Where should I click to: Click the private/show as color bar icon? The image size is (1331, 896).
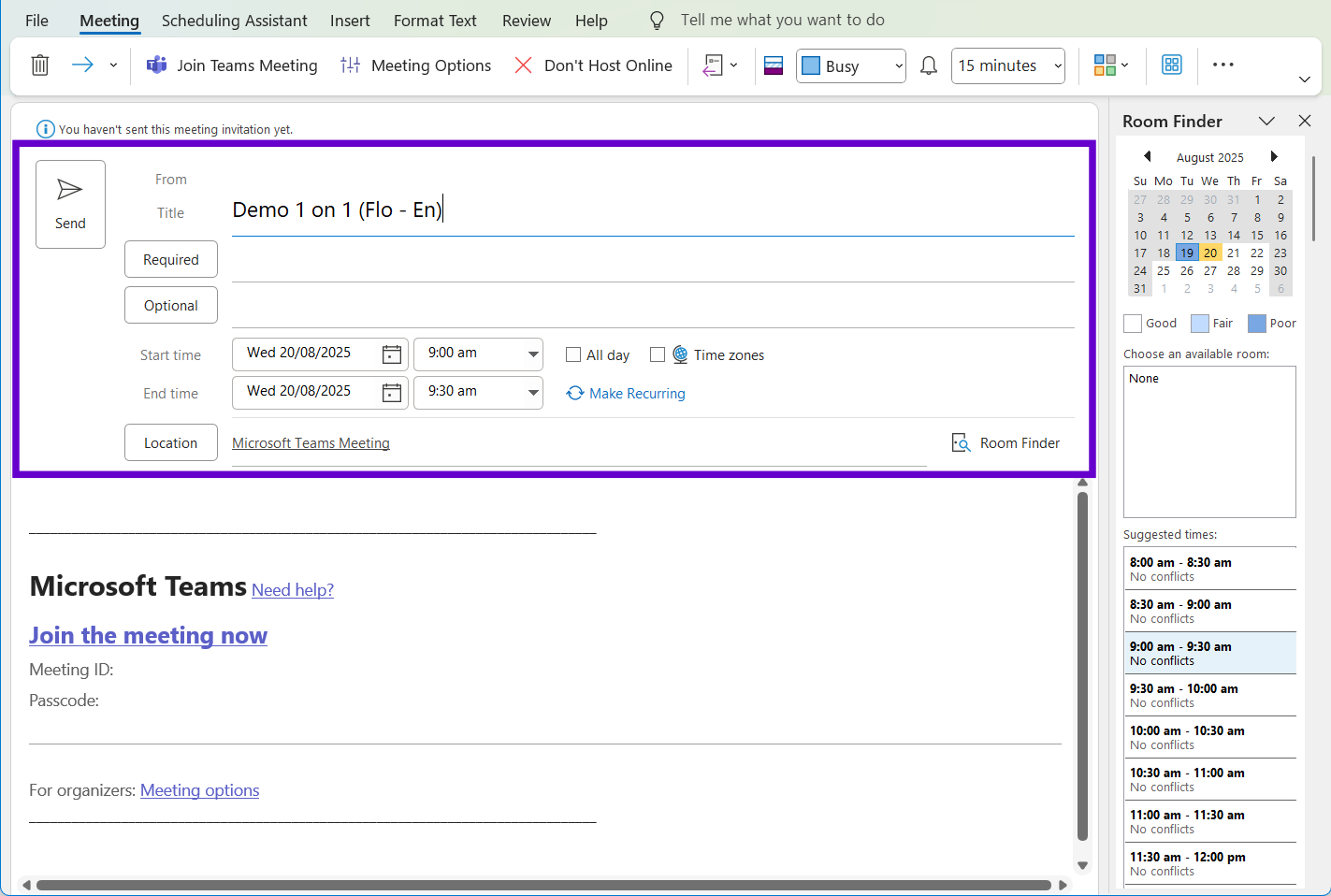(774, 65)
